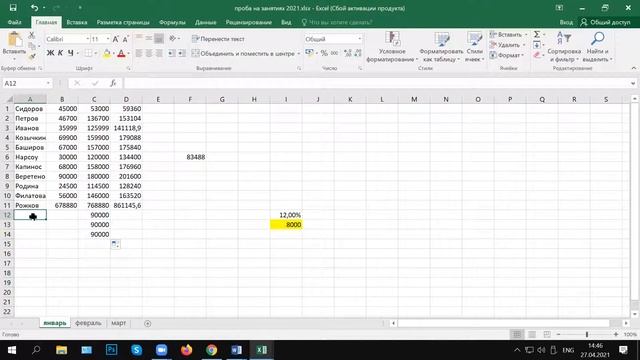Open Format as Table (Форматировать как таблицу)
This screenshot has width=640, height=360.
click(x=441, y=47)
